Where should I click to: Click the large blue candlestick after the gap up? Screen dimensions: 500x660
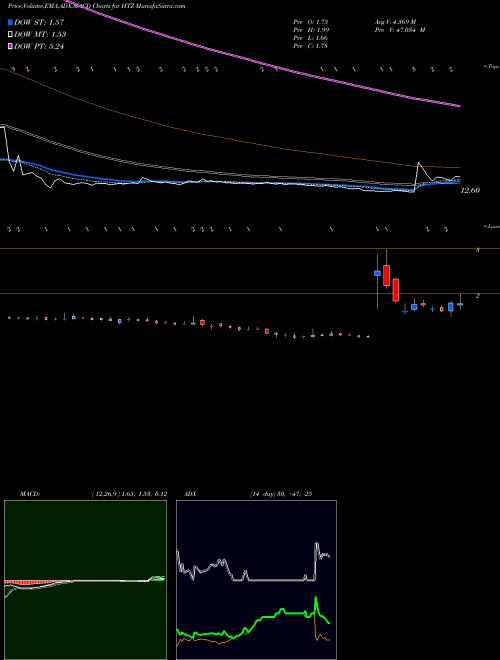[x=378, y=273]
